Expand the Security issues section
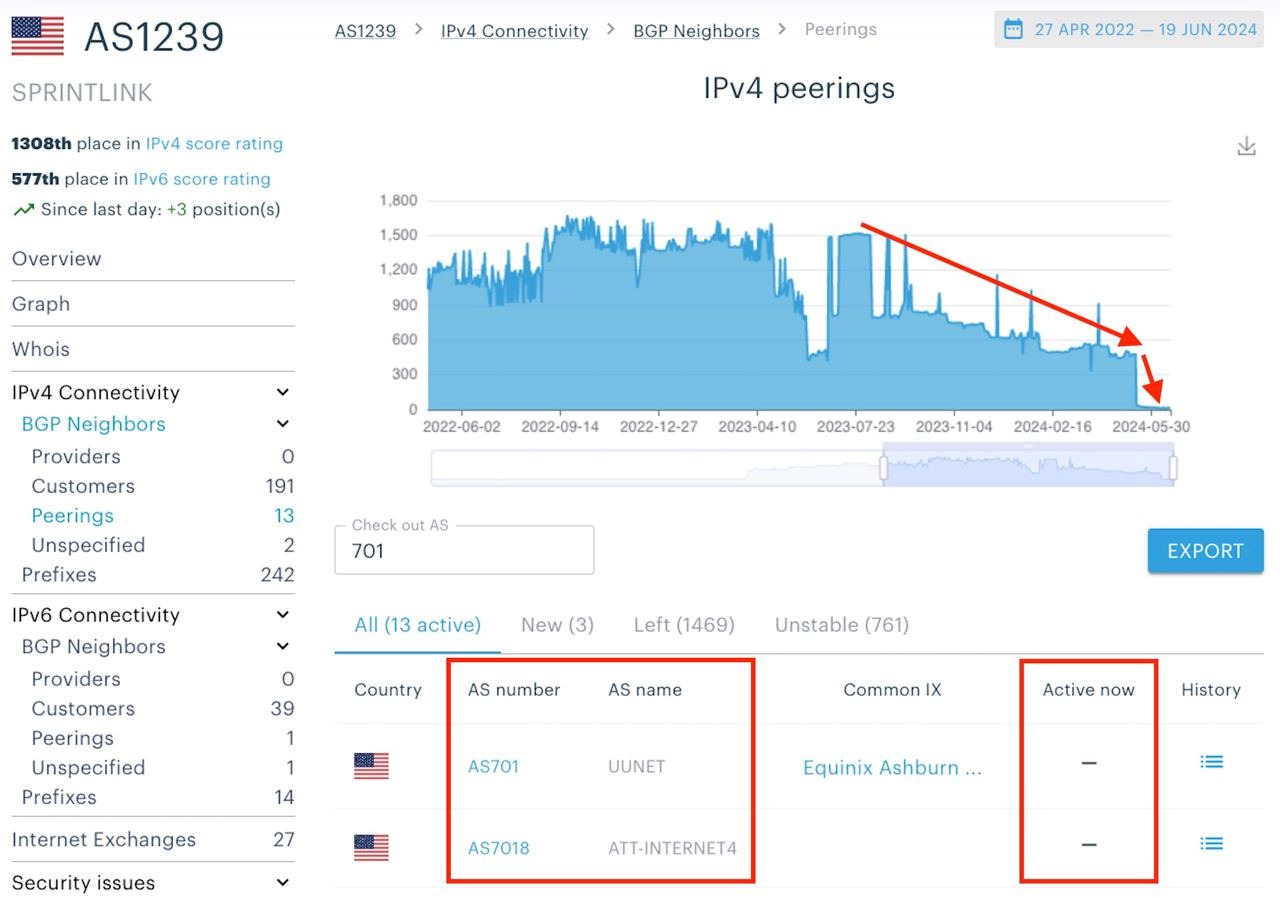Screen dimensions: 1280x897 click(283, 883)
